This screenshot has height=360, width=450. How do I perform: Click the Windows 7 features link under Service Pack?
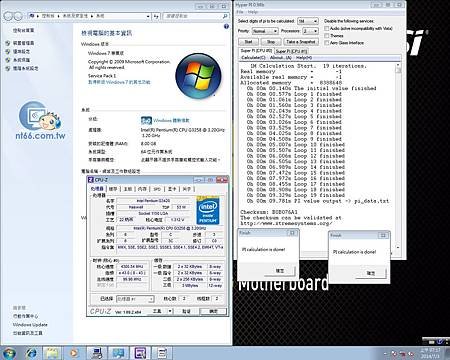119,82
